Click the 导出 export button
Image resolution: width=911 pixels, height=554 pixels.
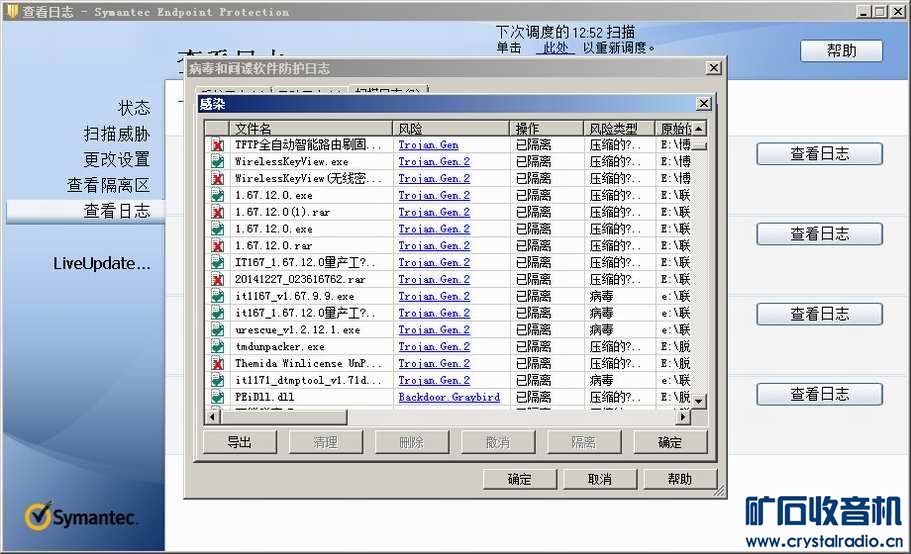click(x=239, y=442)
